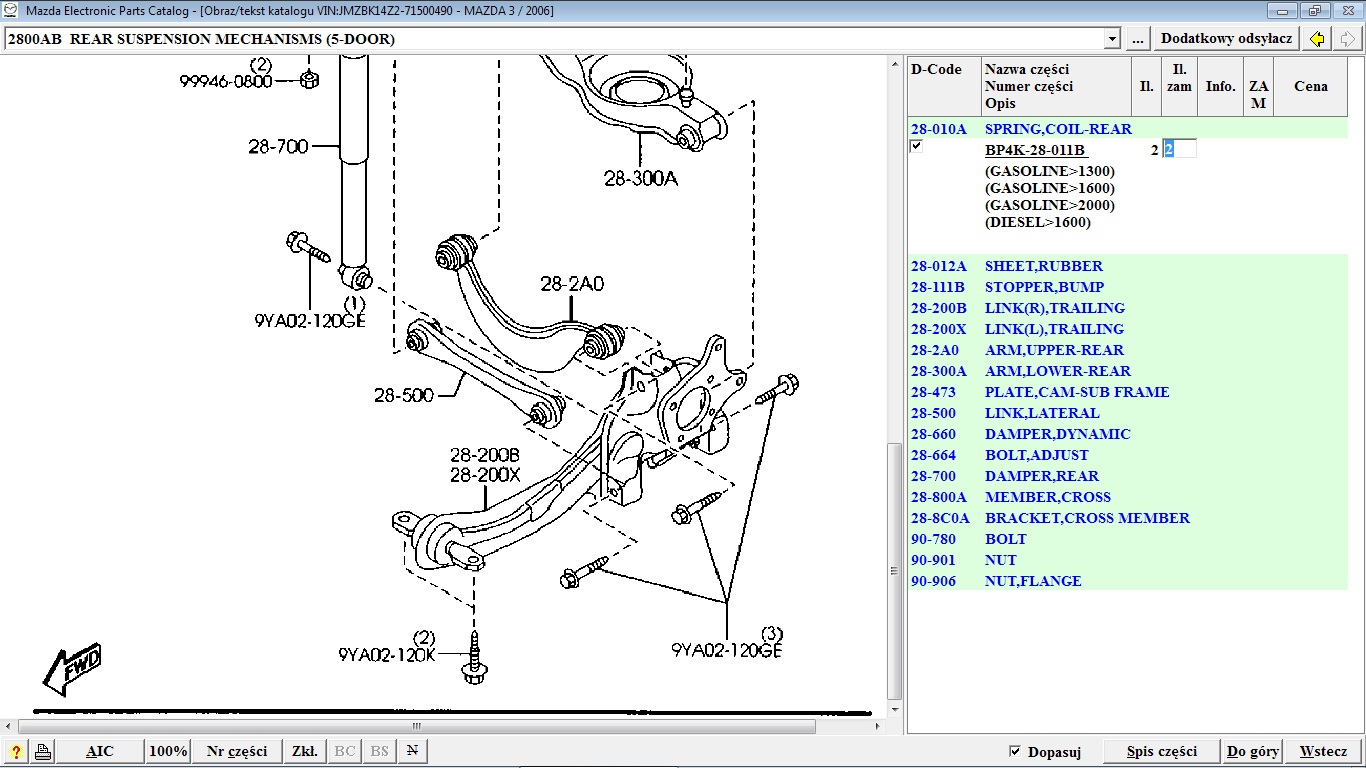This screenshot has width=1366, height=768.
Task: Open the 2800AB Rear Suspension combo box
Action: tap(555, 39)
